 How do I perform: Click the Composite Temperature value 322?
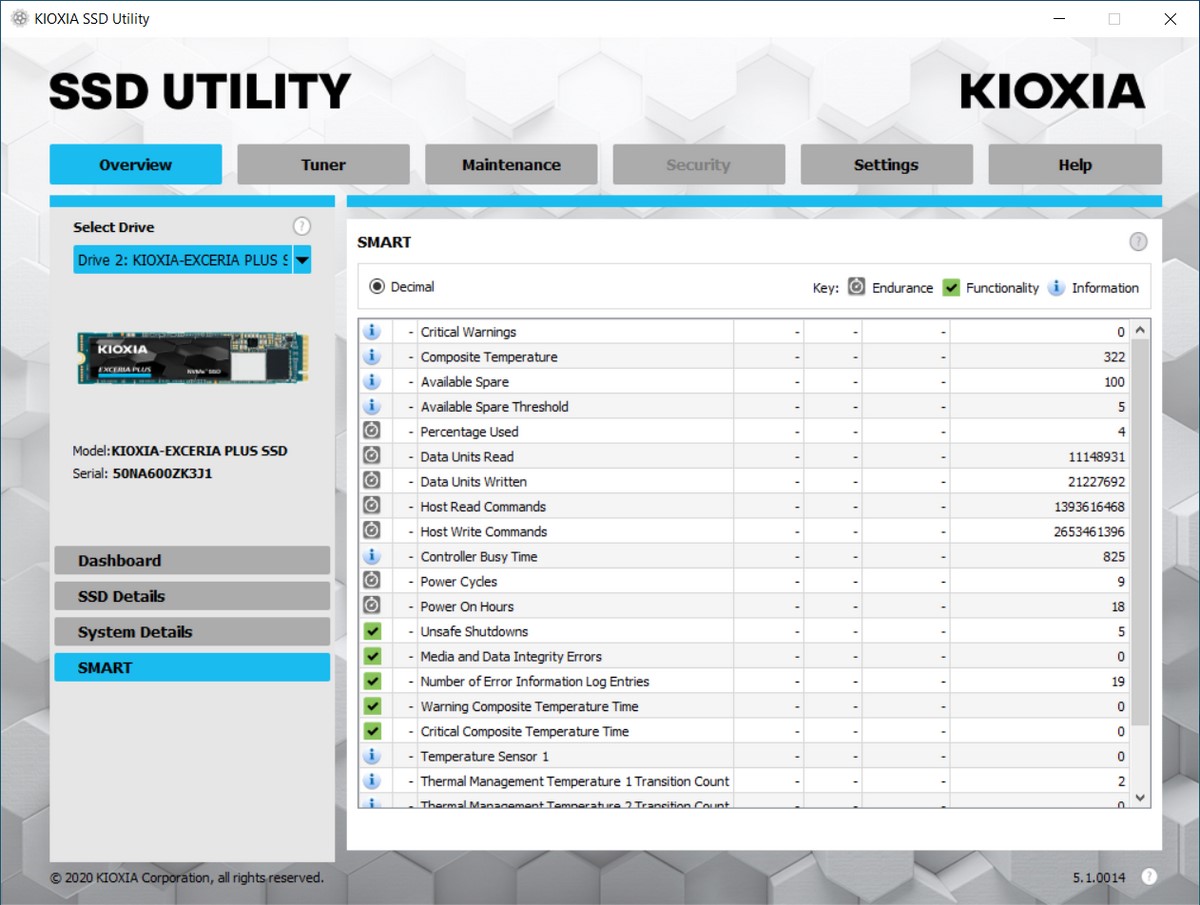pyautogui.click(x=1114, y=357)
